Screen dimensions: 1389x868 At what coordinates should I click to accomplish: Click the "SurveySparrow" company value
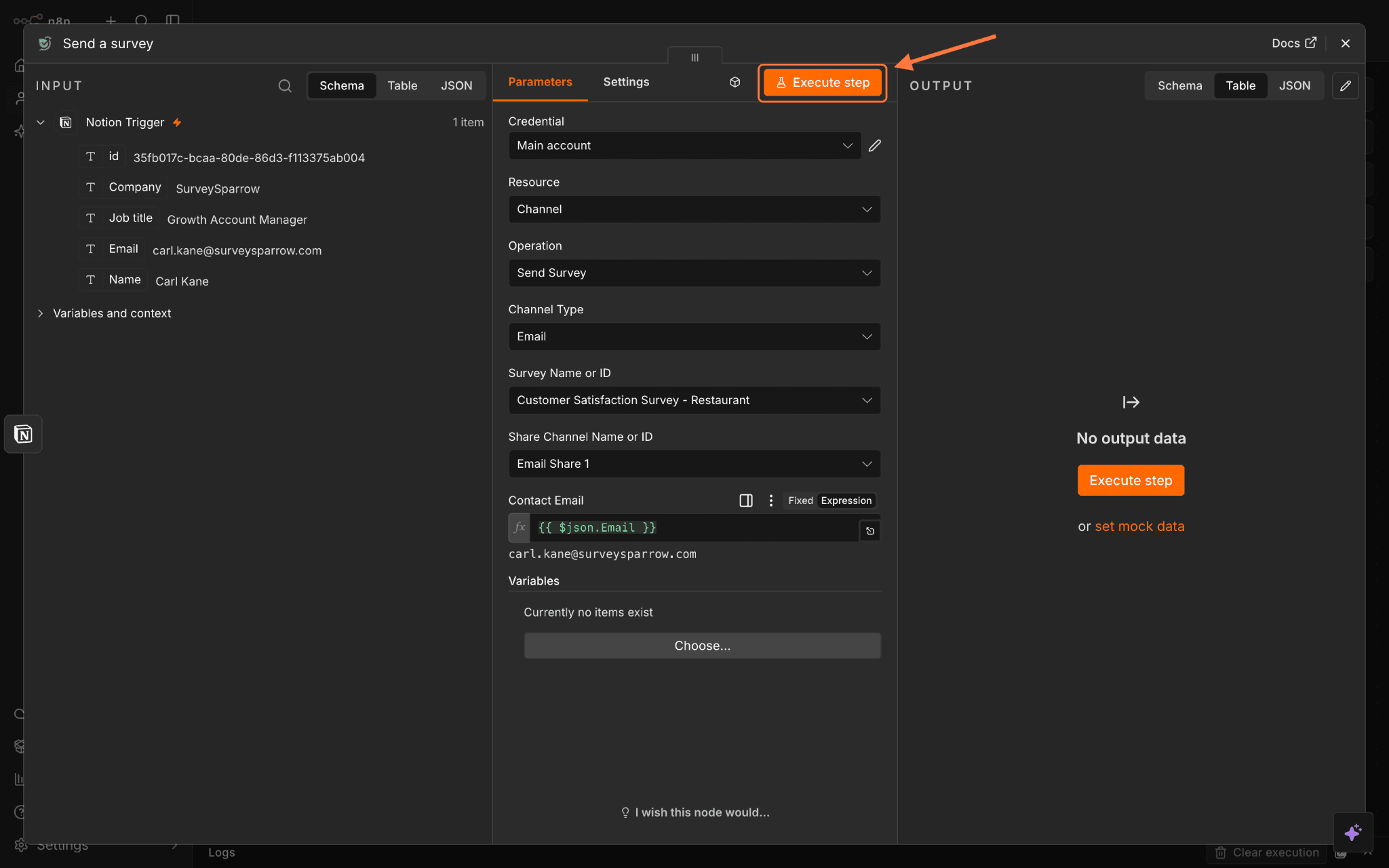tap(218, 189)
